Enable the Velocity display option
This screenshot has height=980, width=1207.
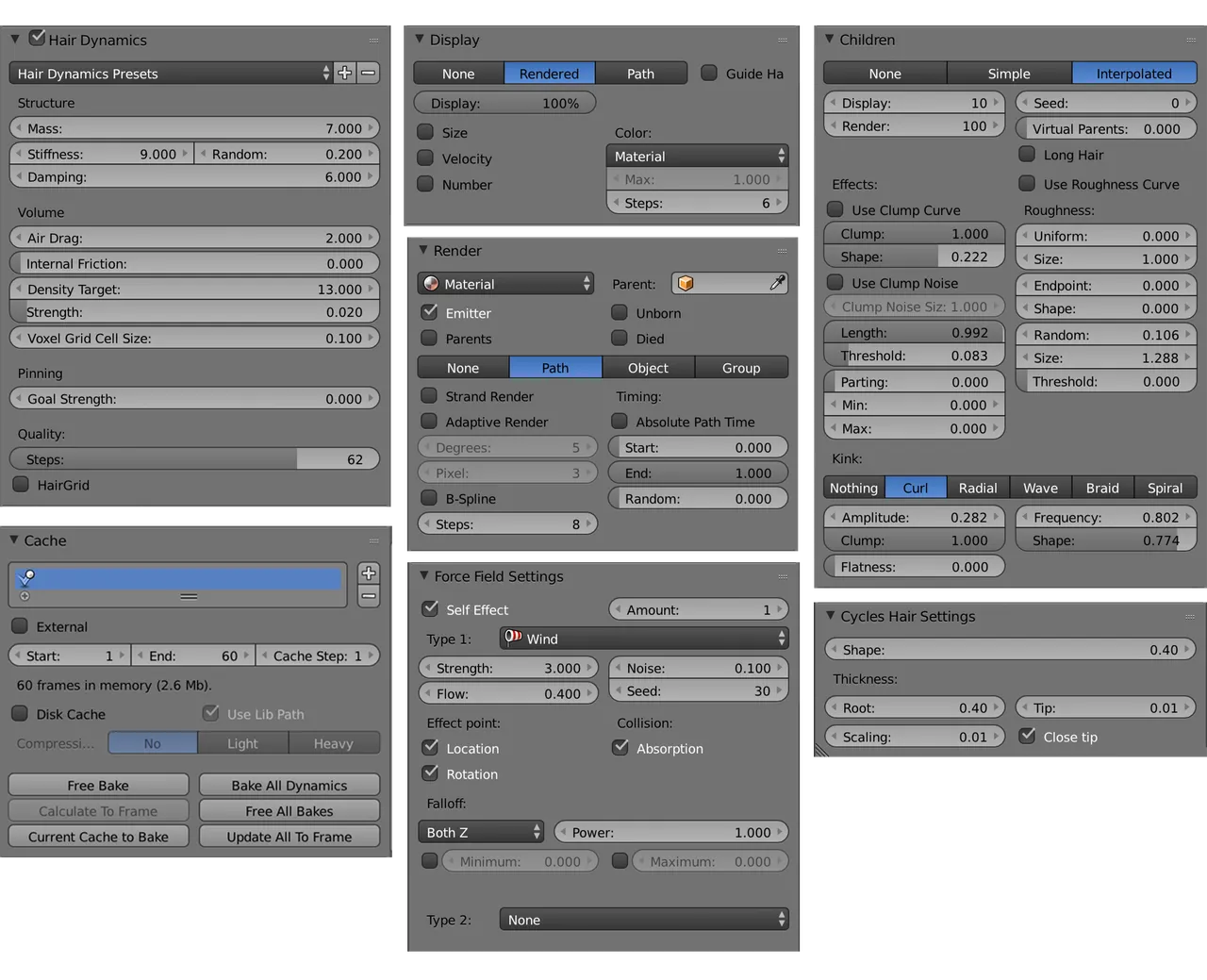point(425,158)
